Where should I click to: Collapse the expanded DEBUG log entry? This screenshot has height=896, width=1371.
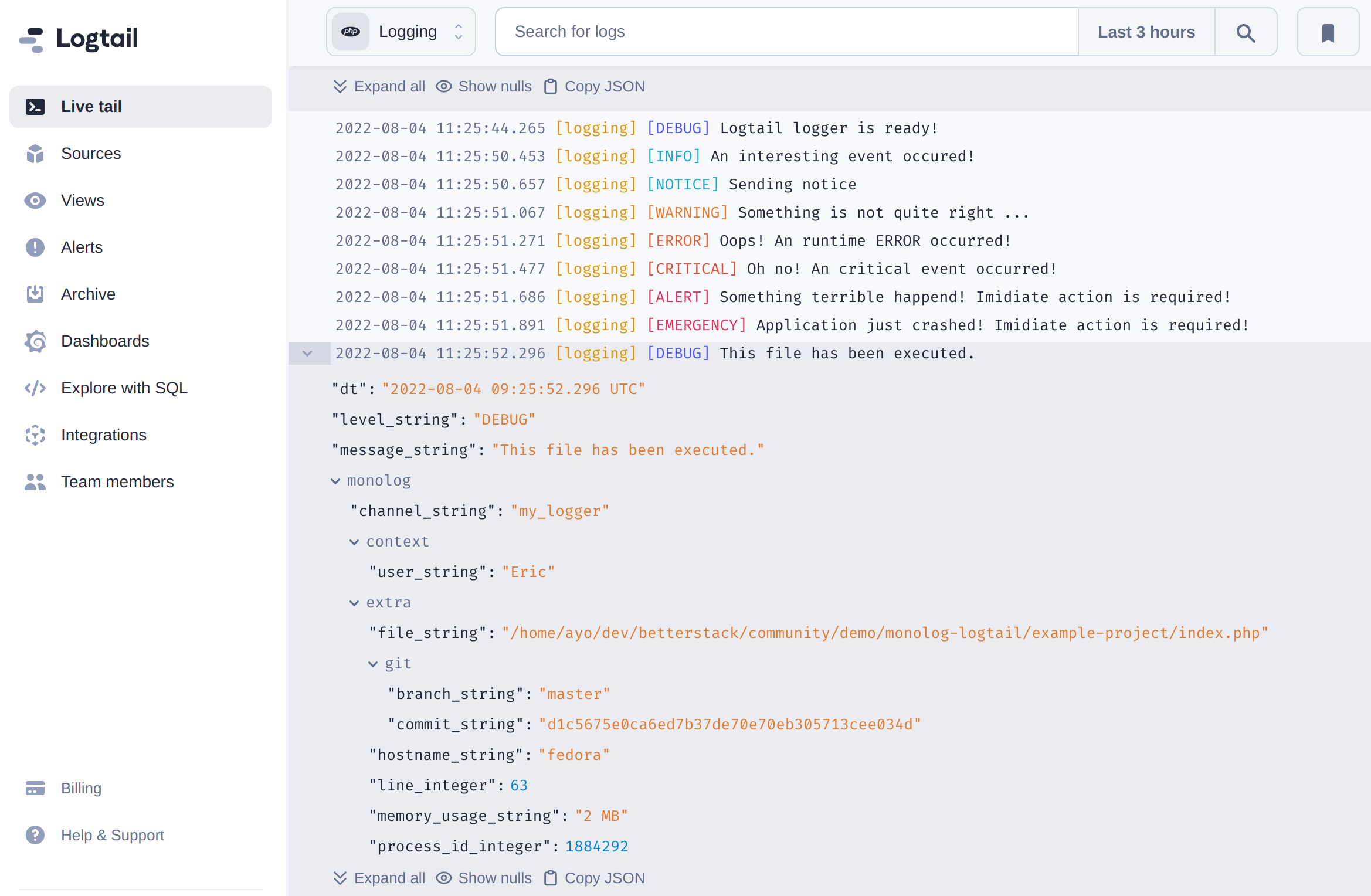point(309,353)
